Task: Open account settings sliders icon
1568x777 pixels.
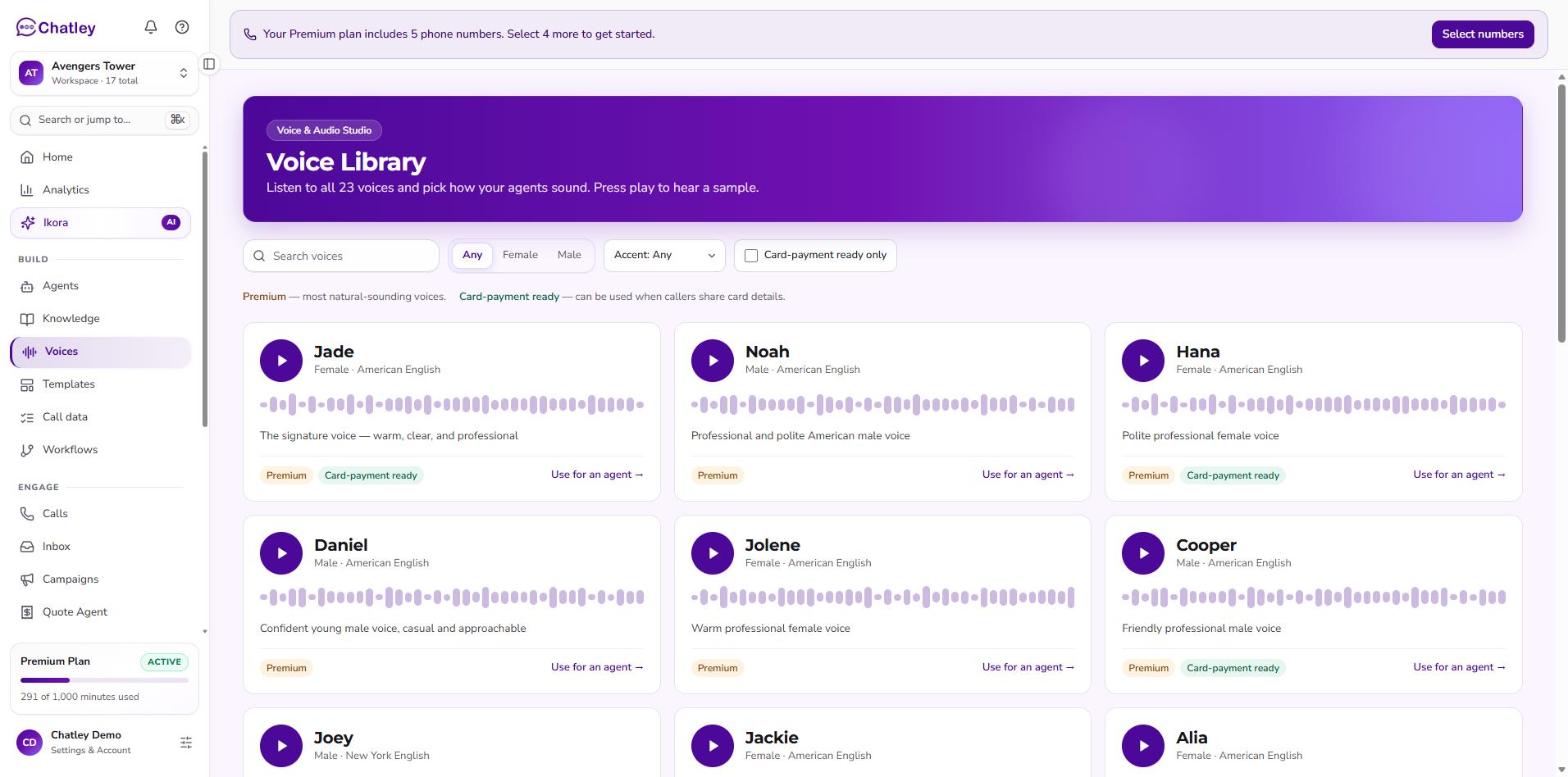Action: click(186, 742)
